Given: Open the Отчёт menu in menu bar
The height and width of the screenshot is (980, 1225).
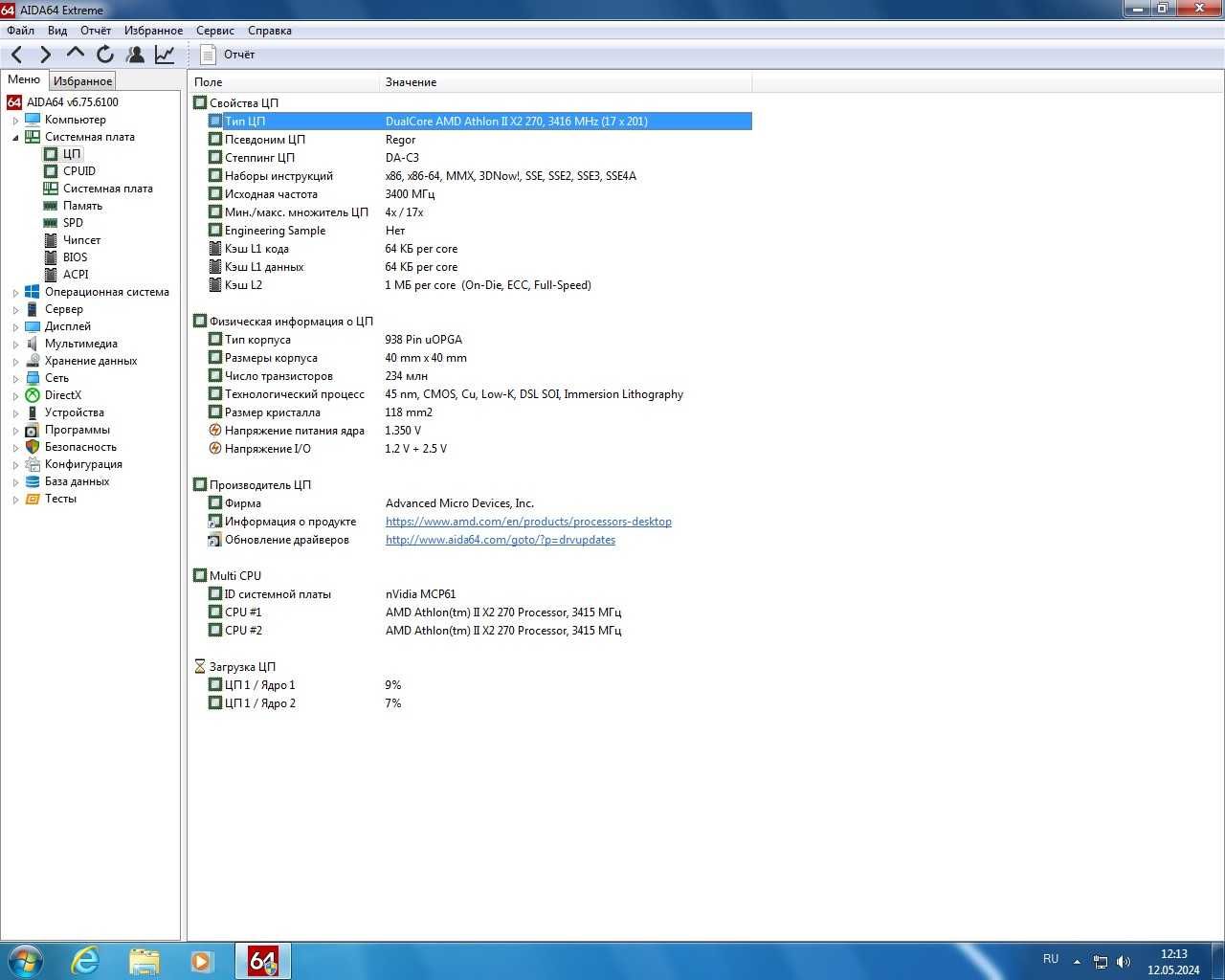Looking at the screenshot, I should [96, 31].
